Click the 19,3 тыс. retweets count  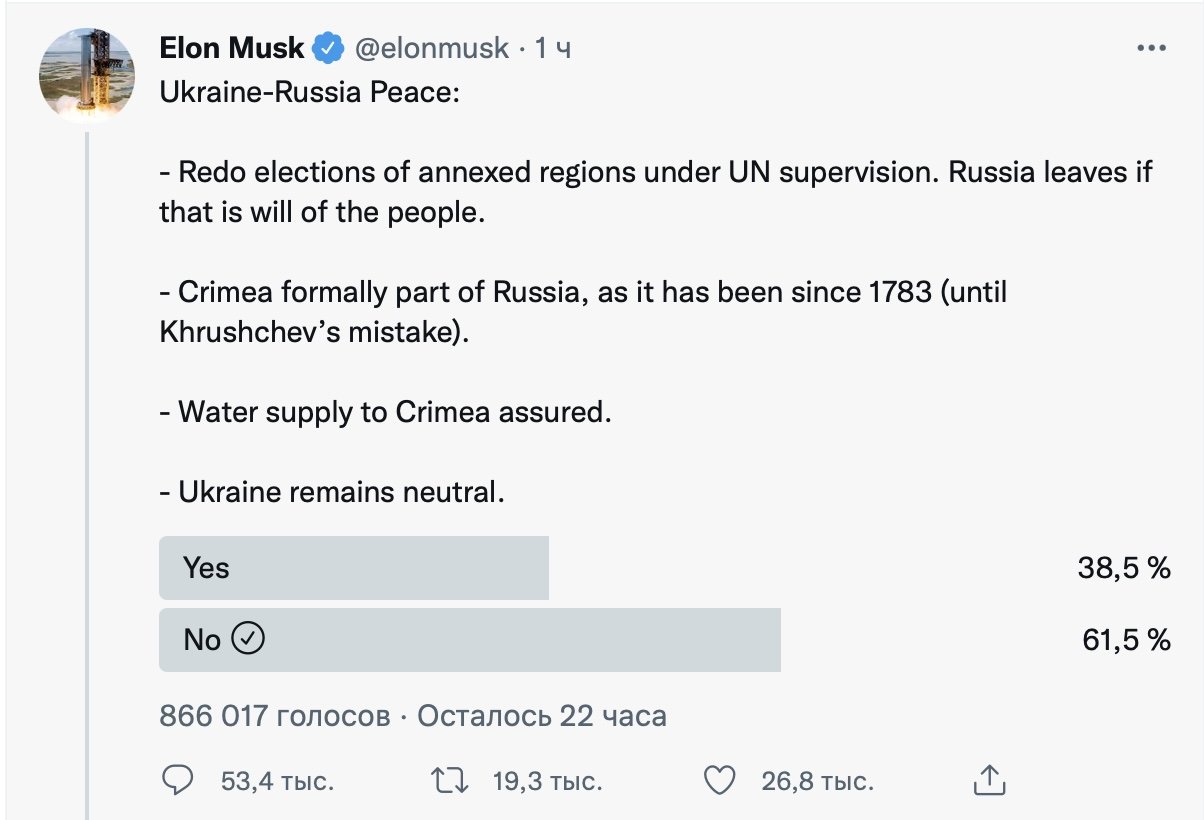547,781
